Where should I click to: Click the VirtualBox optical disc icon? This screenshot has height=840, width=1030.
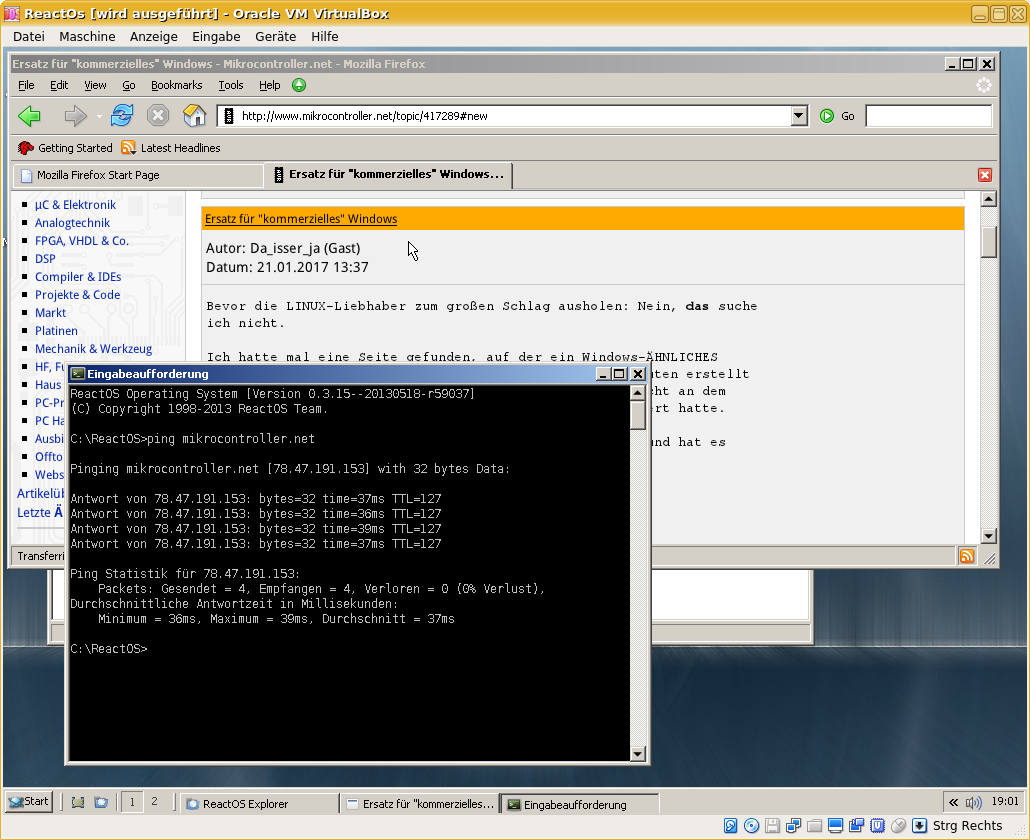coord(752,826)
